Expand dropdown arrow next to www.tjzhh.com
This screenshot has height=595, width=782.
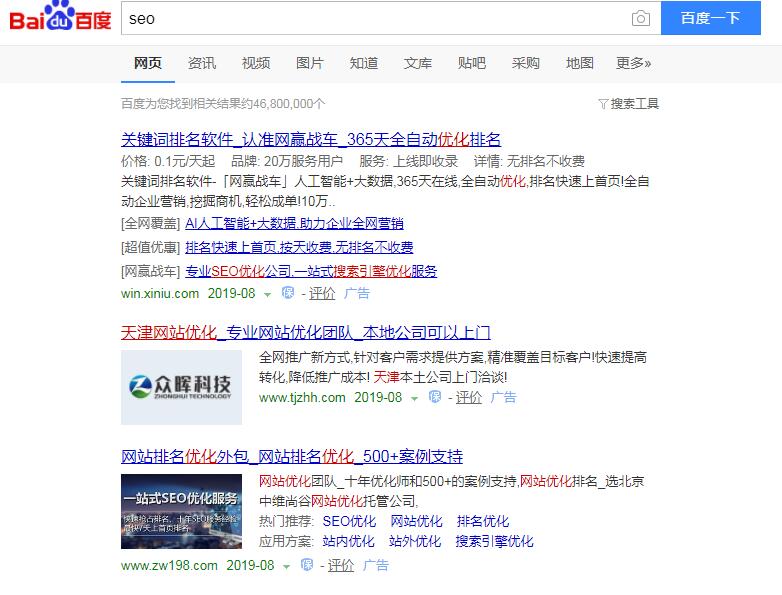tap(414, 398)
